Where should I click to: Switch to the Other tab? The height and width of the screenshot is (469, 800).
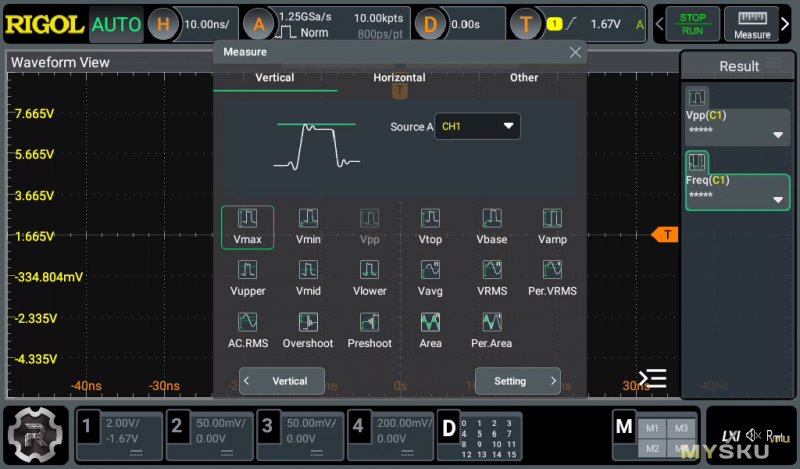pyautogui.click(x=523, y=78)
